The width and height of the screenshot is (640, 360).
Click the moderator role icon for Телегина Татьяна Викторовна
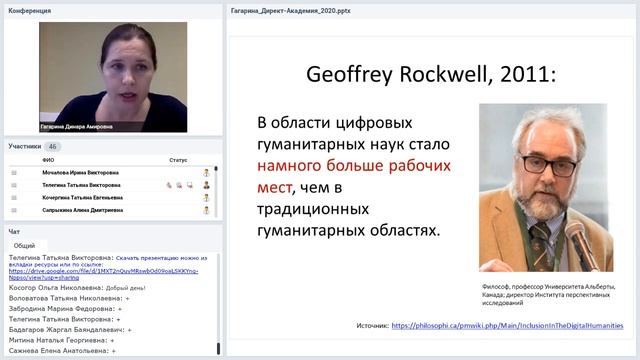(x=207, y=185)
